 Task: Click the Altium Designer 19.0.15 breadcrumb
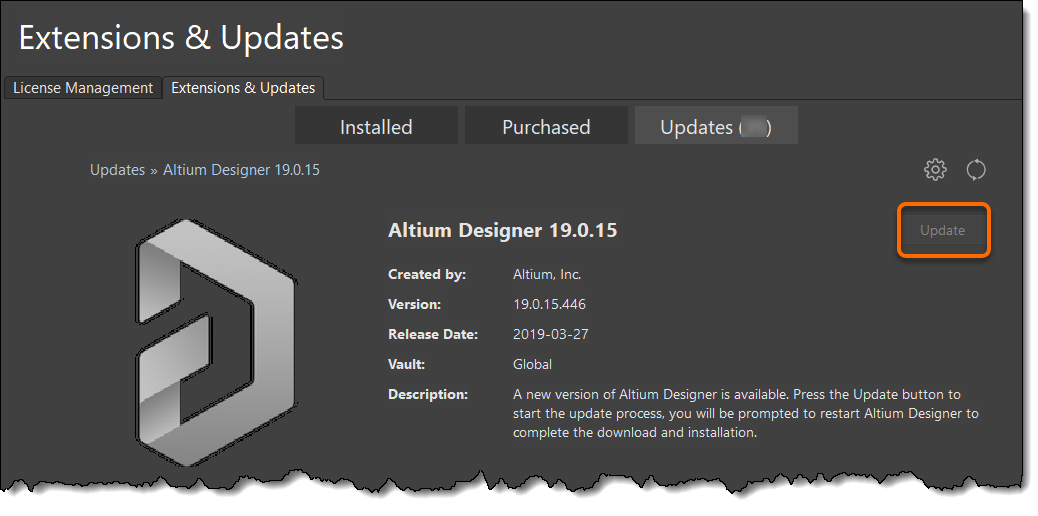[x=241, y=170]
